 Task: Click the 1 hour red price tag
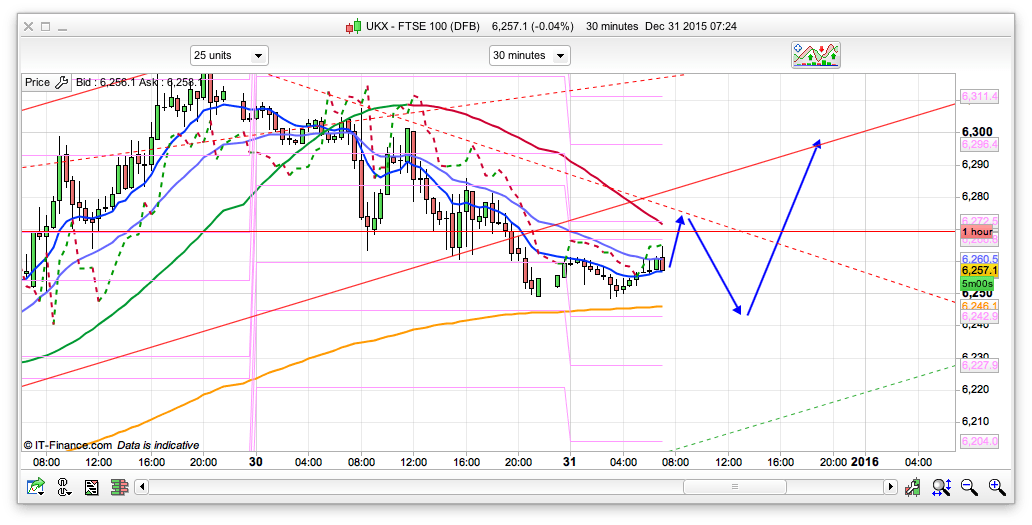pyautogui.click(x=976, y=232)
